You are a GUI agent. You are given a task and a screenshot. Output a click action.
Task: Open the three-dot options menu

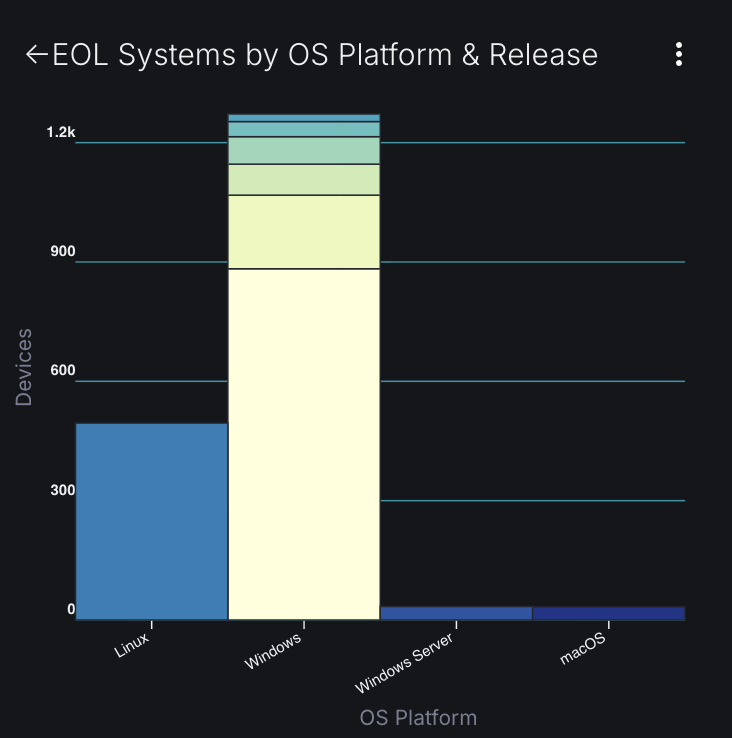[x=679, y=55]
